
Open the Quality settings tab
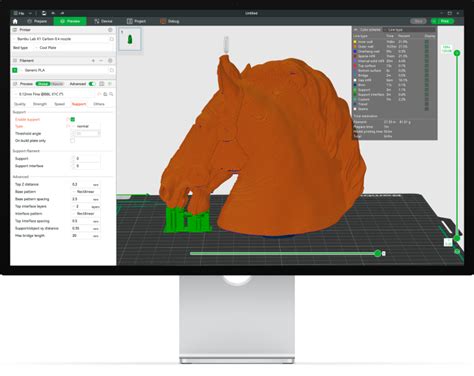click(20, 104)
